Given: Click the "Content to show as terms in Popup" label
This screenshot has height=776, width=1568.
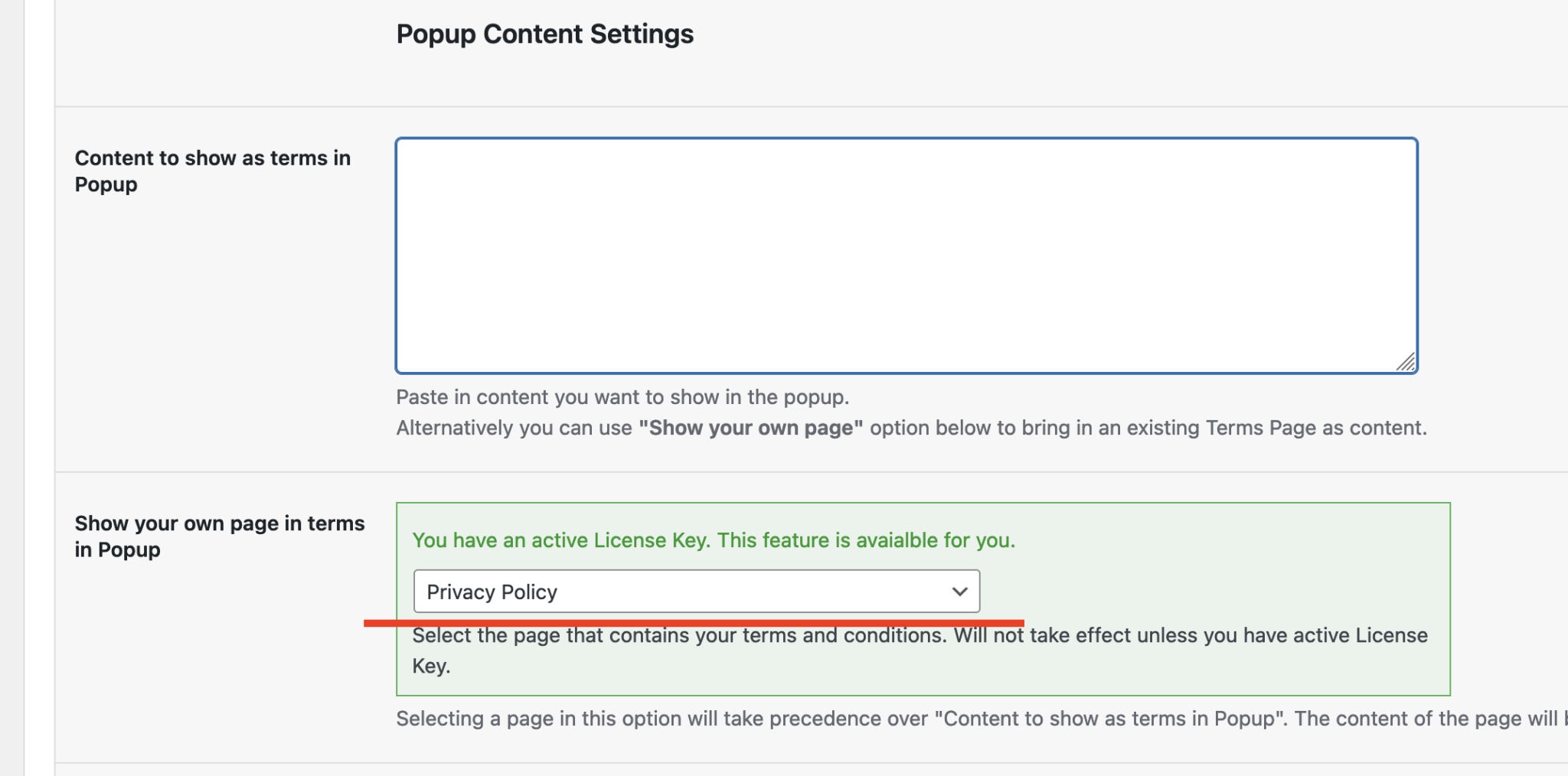Looking at the screenshot, I should pyautogui.click(x=213, y=171).
